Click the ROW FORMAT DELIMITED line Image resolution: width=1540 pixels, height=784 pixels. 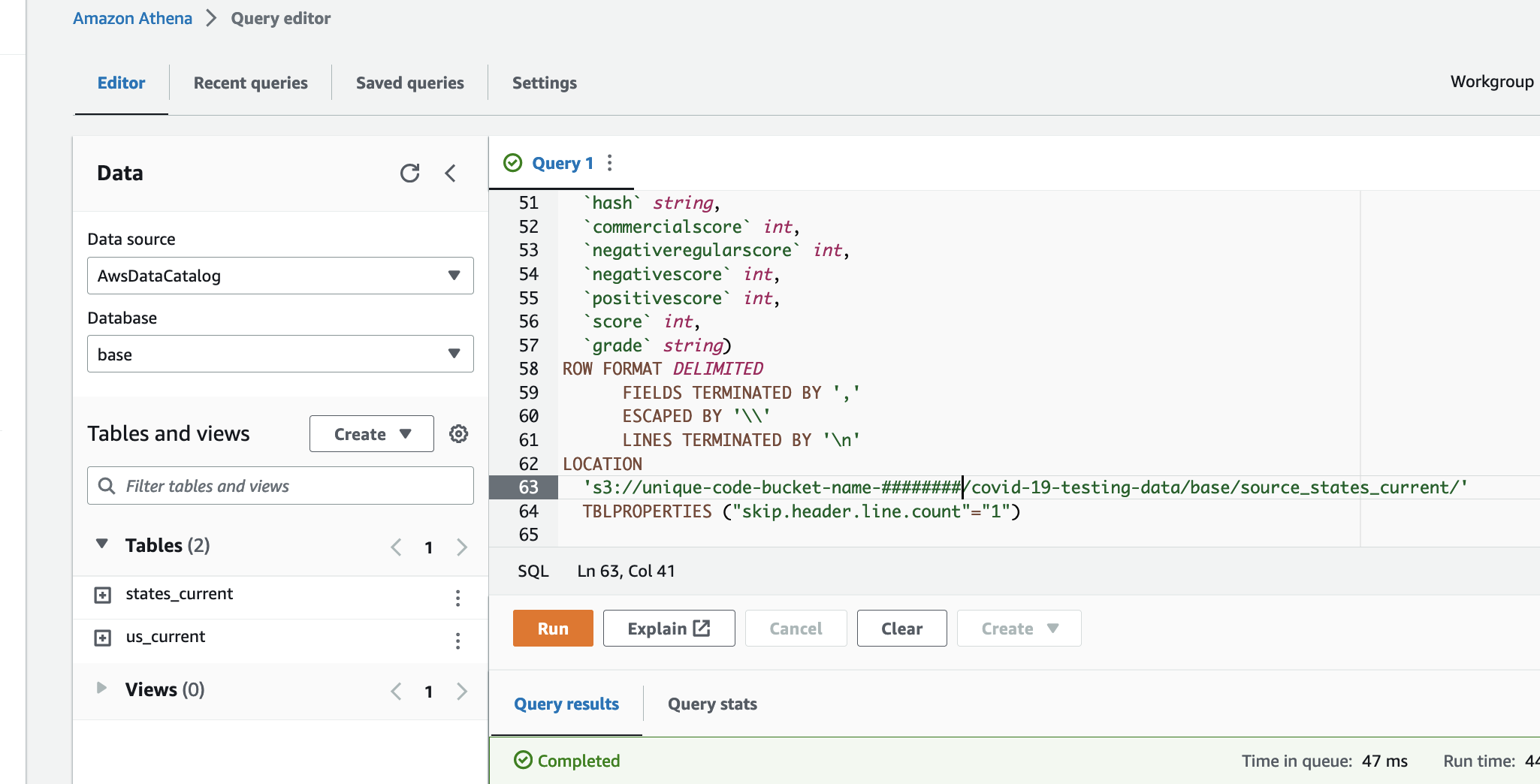click(663, 369)
